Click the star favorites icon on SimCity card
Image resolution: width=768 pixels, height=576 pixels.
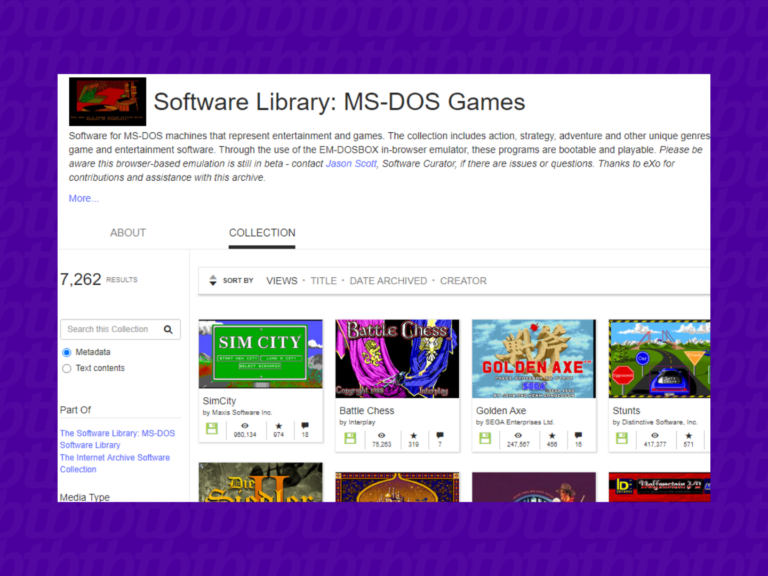[279, 426]
